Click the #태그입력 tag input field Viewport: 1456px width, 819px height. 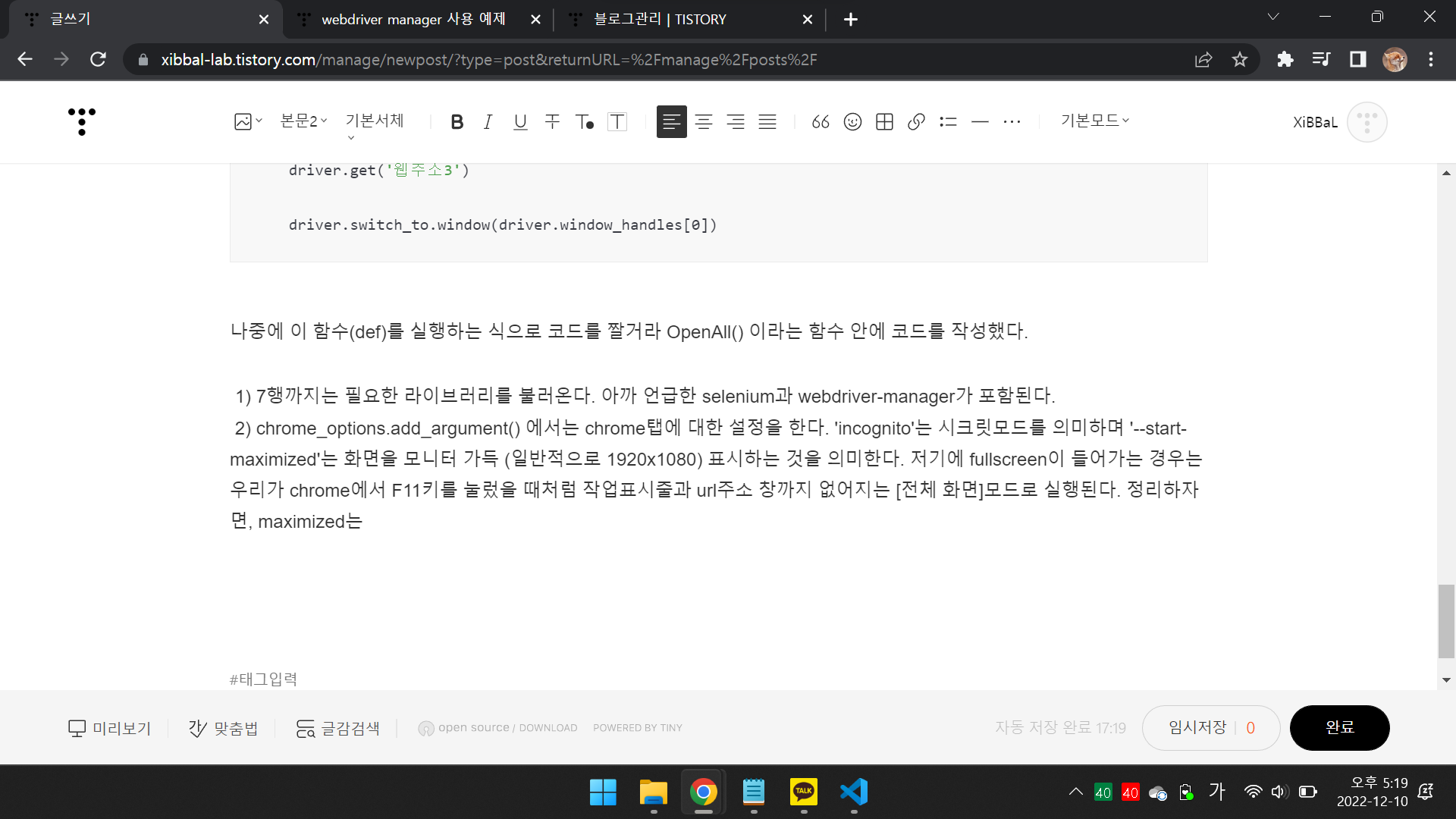click(264, 679)
